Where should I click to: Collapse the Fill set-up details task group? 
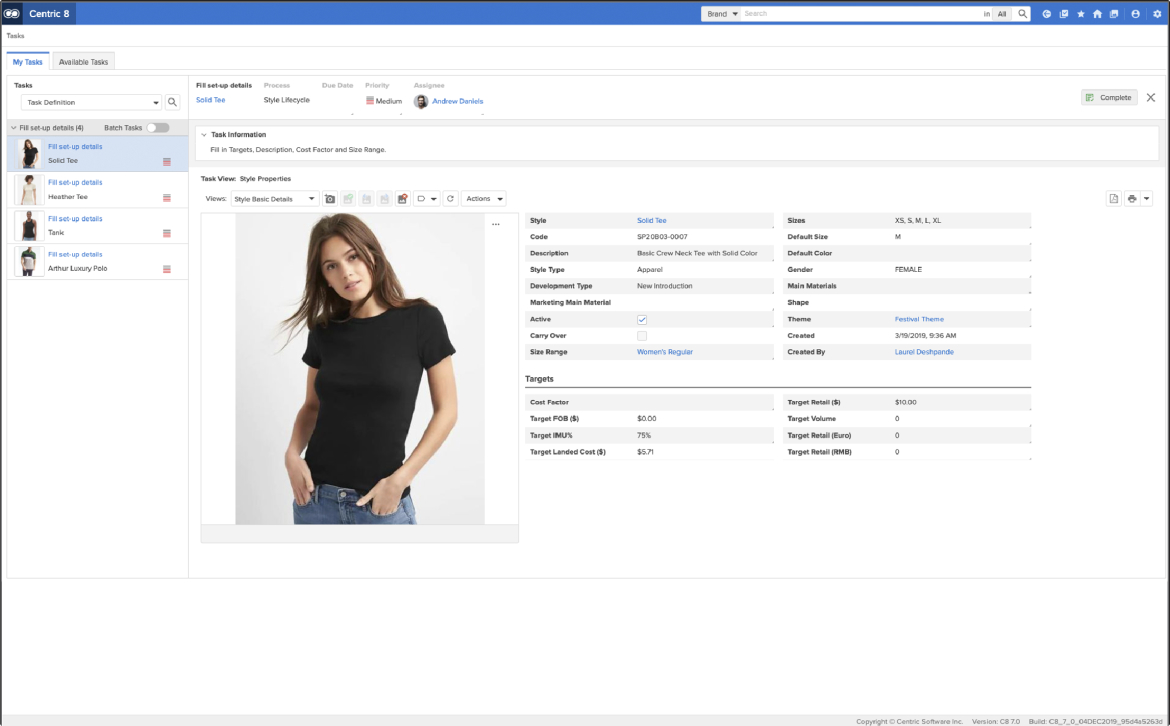point(11,127)
